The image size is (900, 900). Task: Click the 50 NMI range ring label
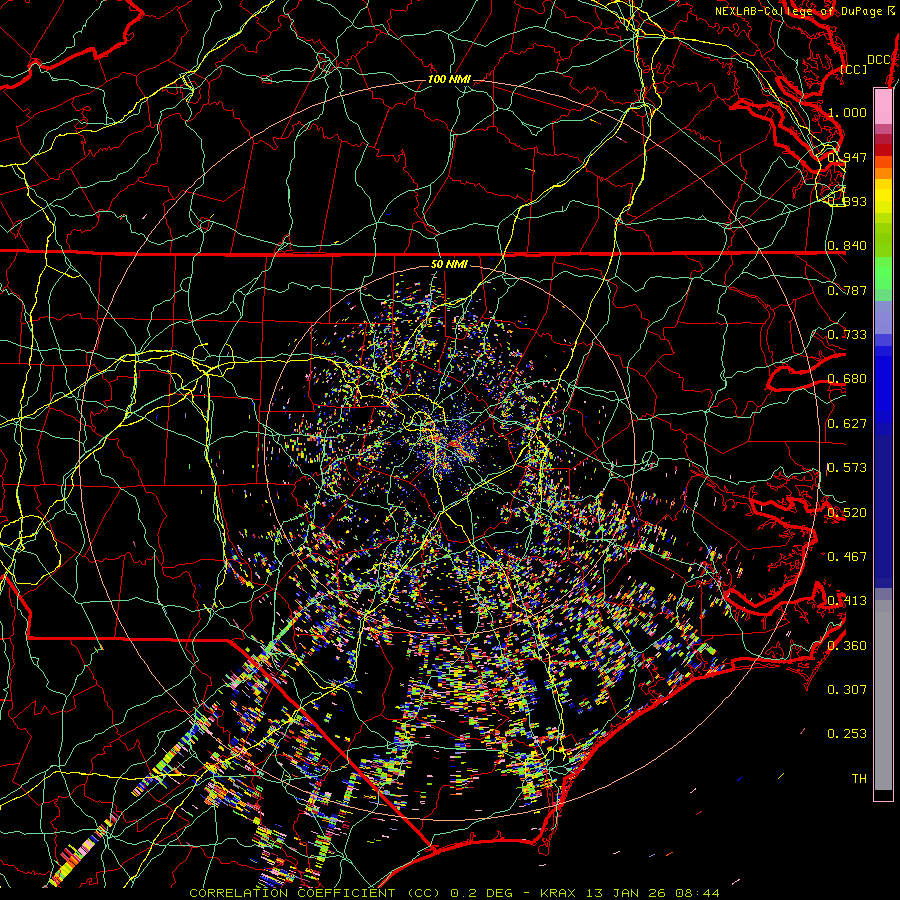point(449,264)
